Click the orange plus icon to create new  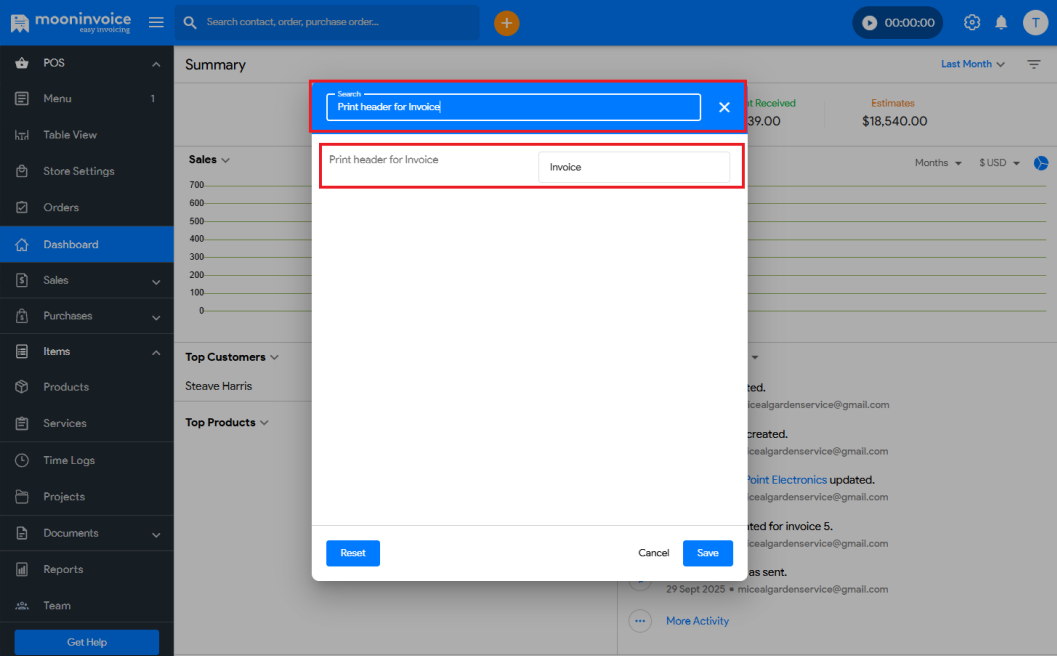click(506, 22)
